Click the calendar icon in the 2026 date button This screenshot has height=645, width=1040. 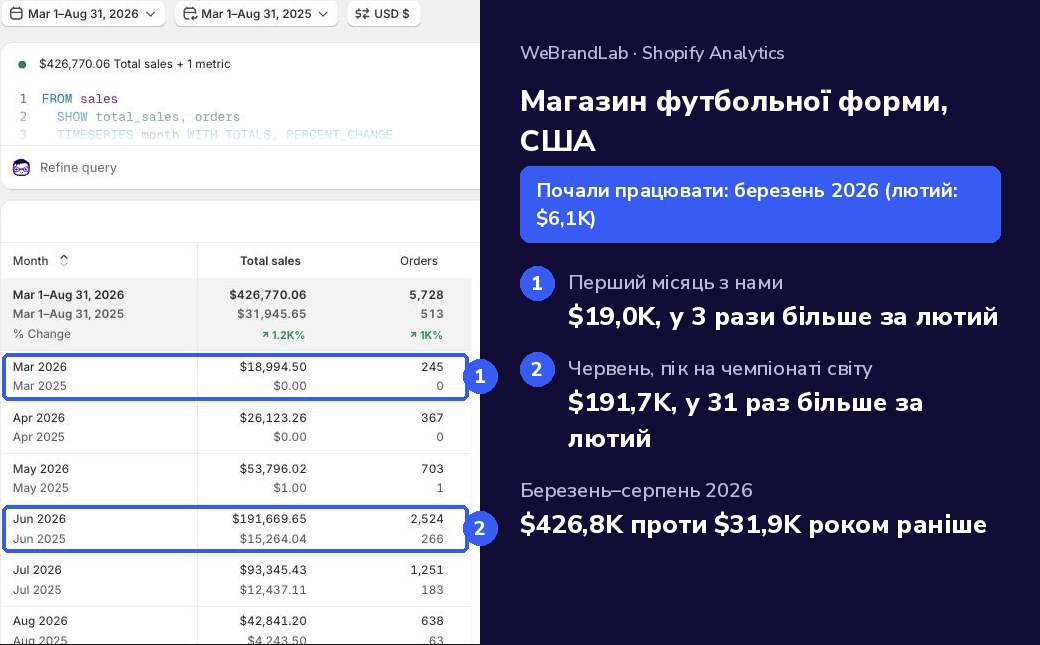coord(16,13)
